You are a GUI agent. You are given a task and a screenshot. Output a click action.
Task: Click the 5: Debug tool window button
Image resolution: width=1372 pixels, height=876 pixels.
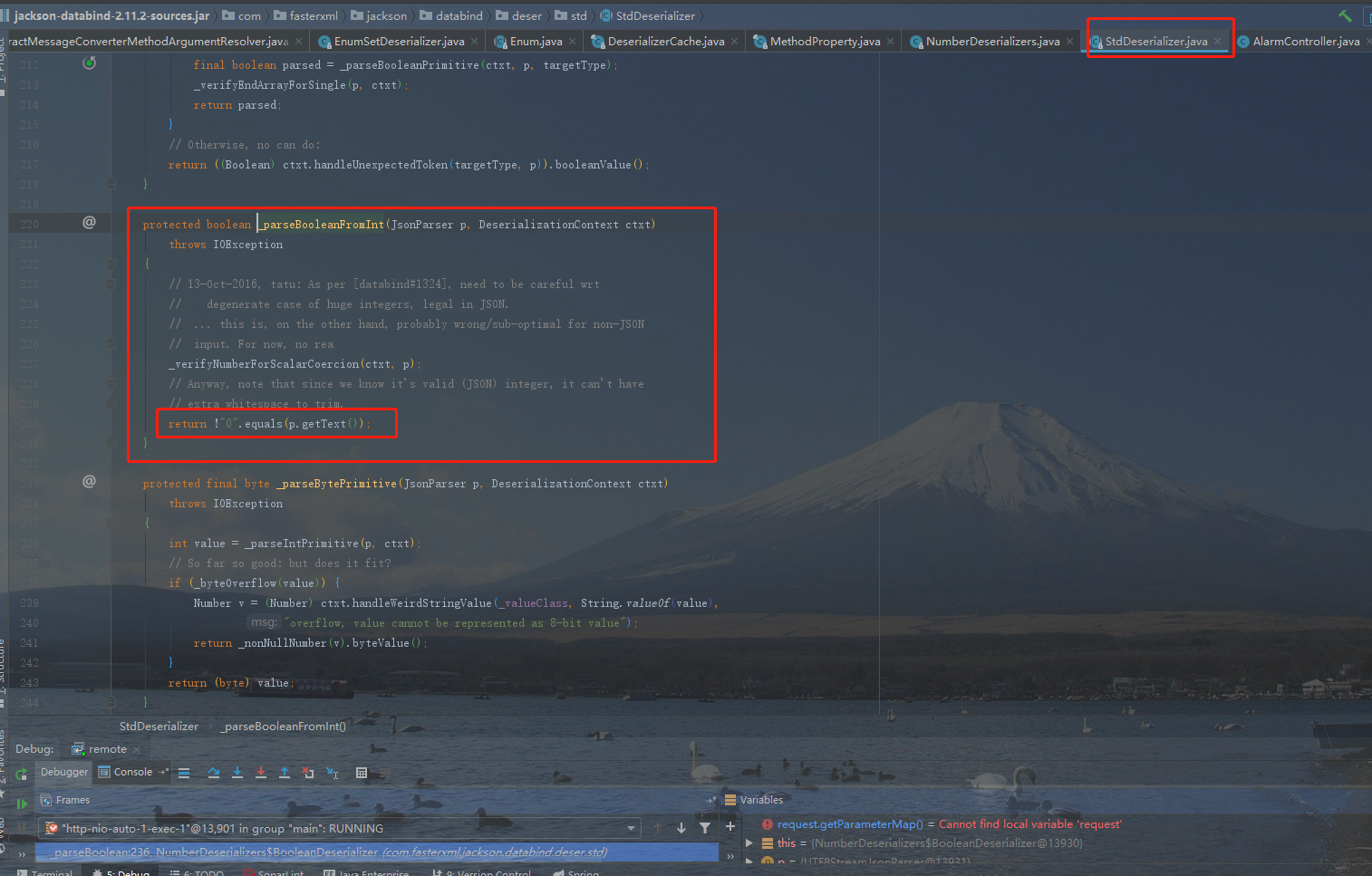121,872
